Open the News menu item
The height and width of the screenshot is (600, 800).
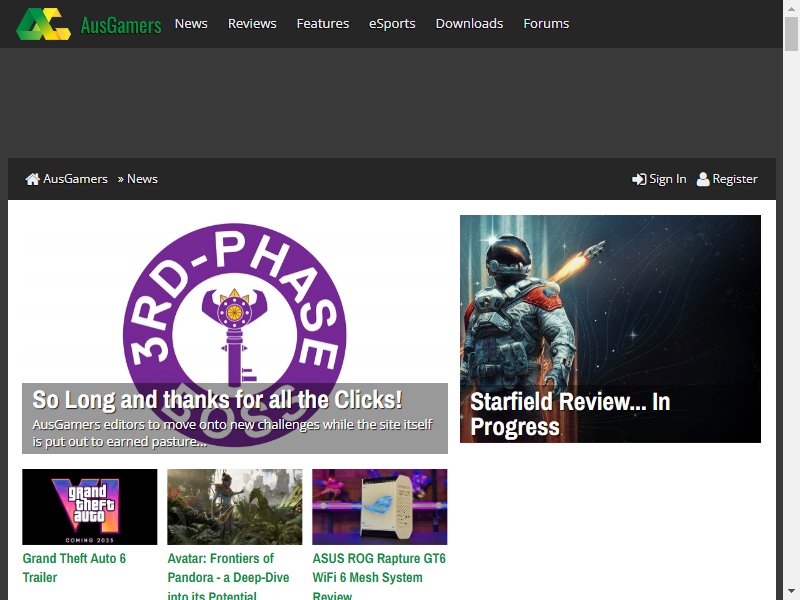point(191,23)
